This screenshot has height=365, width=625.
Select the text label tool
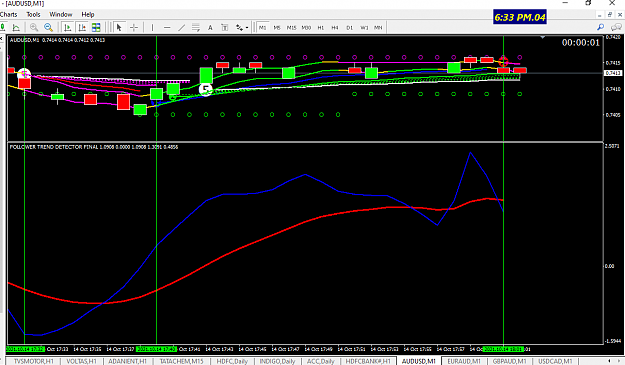(x=225, y=27)
